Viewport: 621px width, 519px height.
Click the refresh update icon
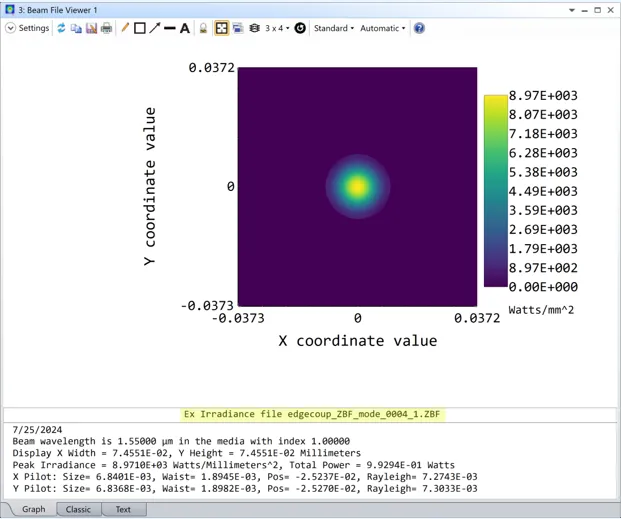(61, 28)
